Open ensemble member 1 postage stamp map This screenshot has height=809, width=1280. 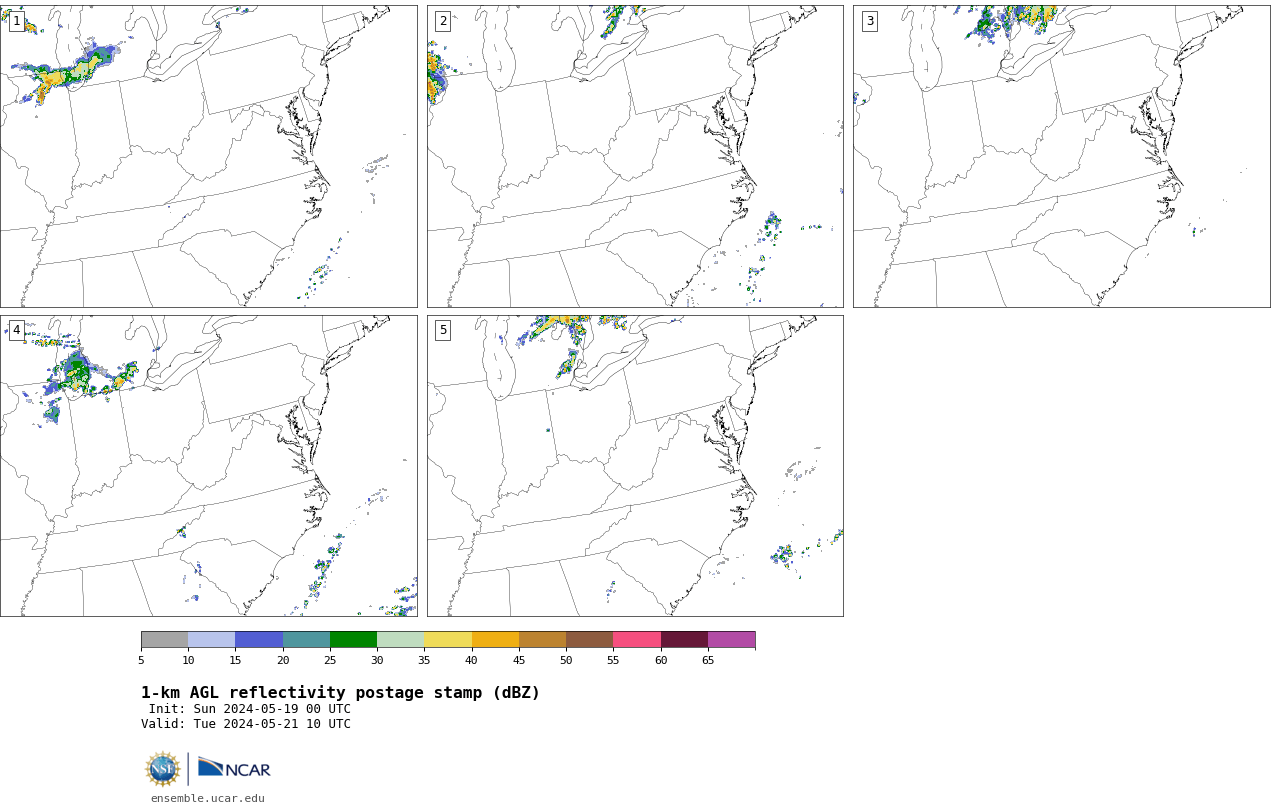click(208, 156)
